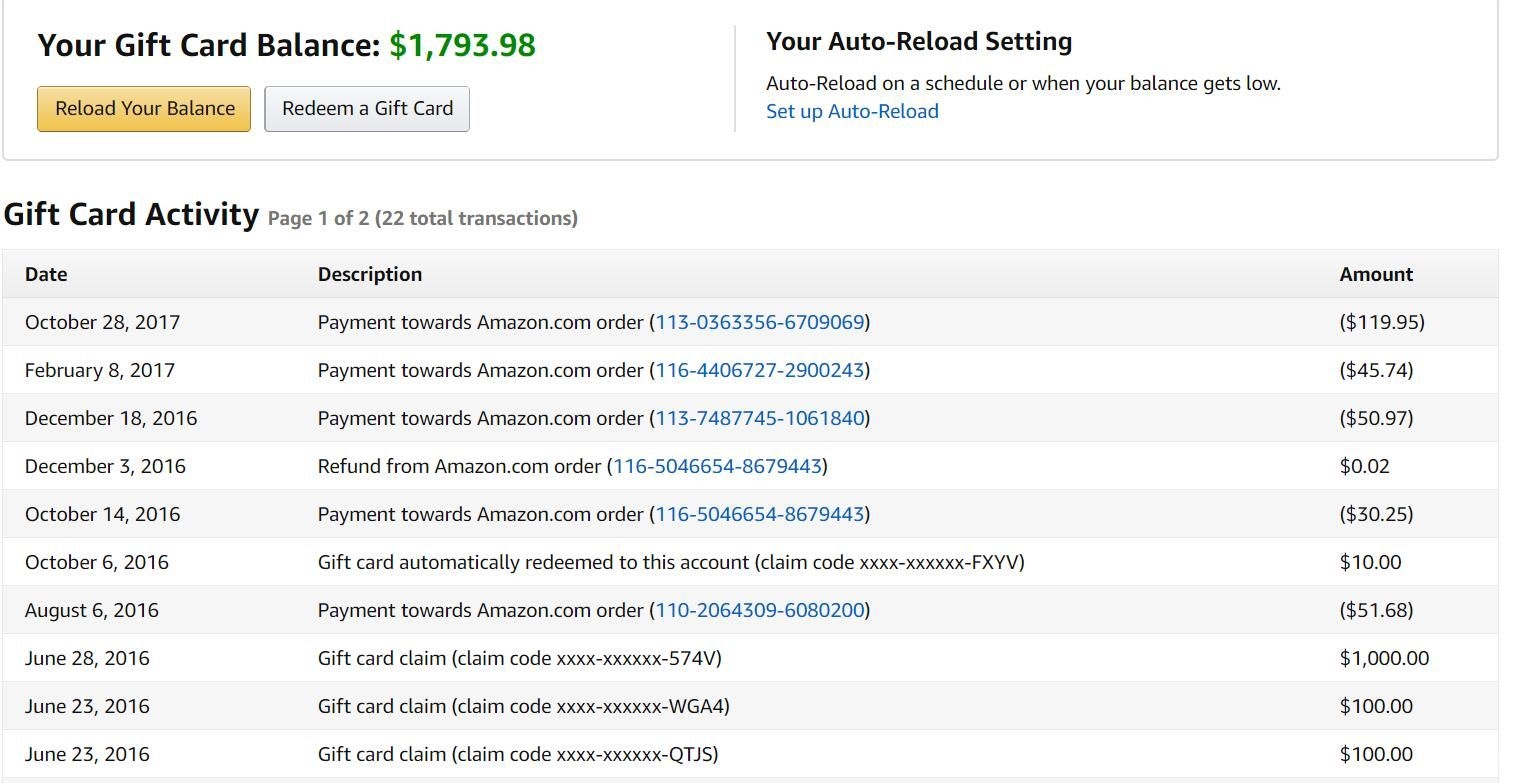Select the ($50.97) amount
Image resolution: width=1537 pixels, height=783 pixels.
tap(1376, 418)
